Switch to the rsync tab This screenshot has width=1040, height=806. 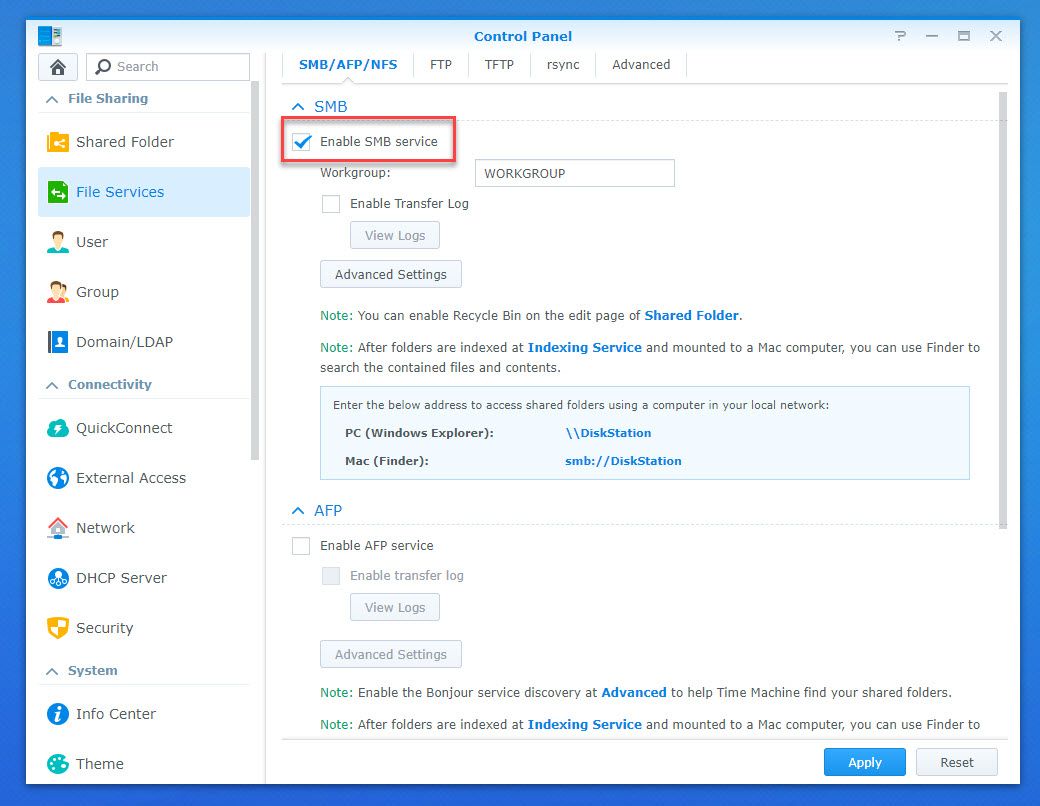(x=563, y=65)
